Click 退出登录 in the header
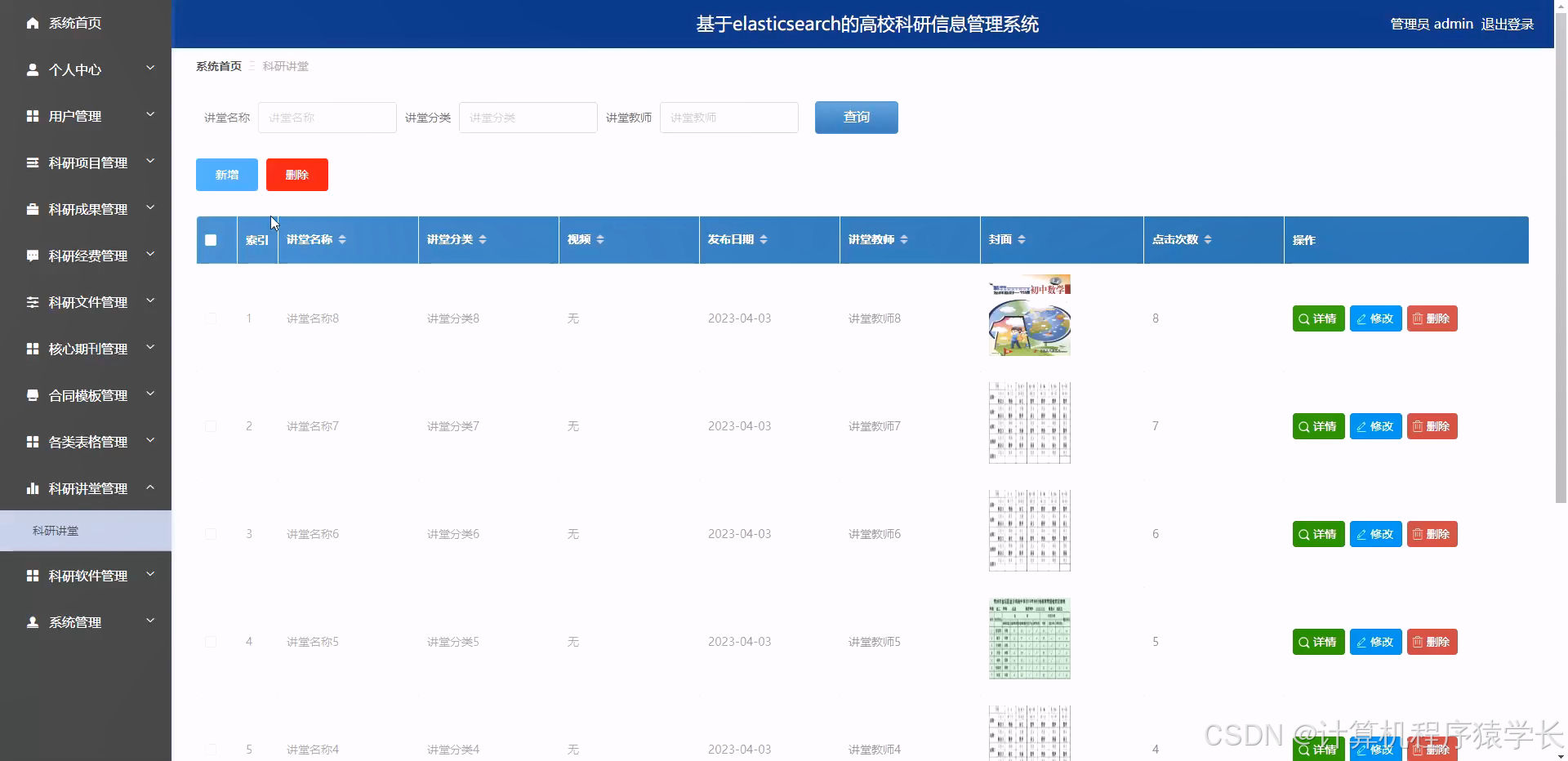Image resolution: width=1568 pixels, height=761 pixels. (1508, 24)
